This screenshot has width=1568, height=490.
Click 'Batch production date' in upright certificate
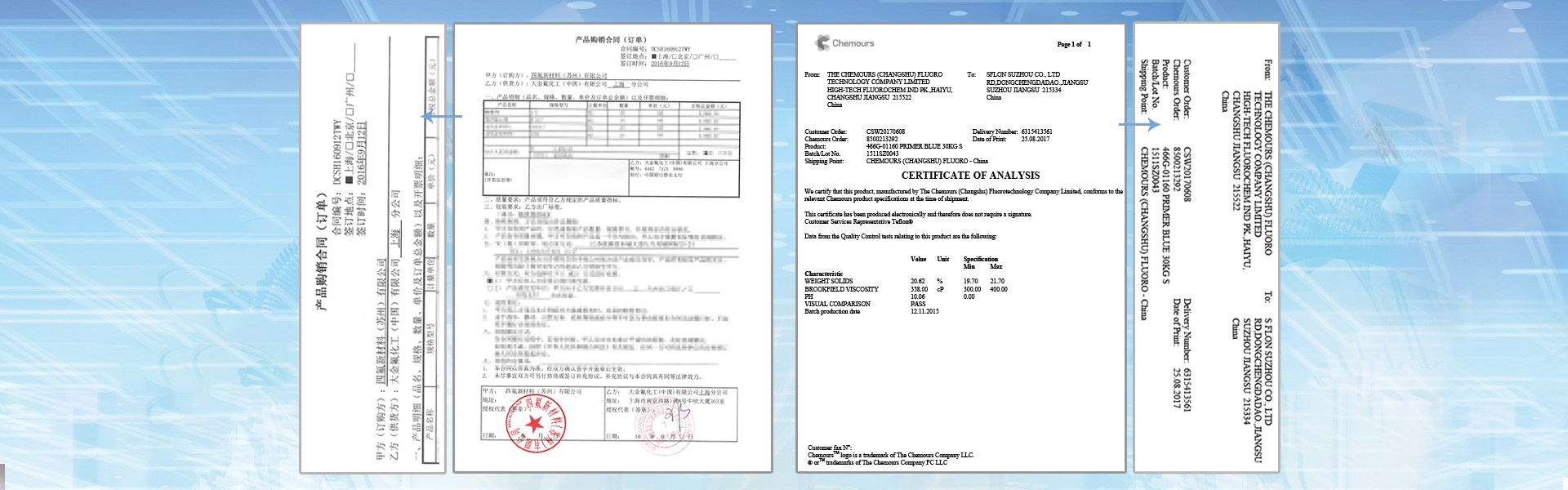832,311
